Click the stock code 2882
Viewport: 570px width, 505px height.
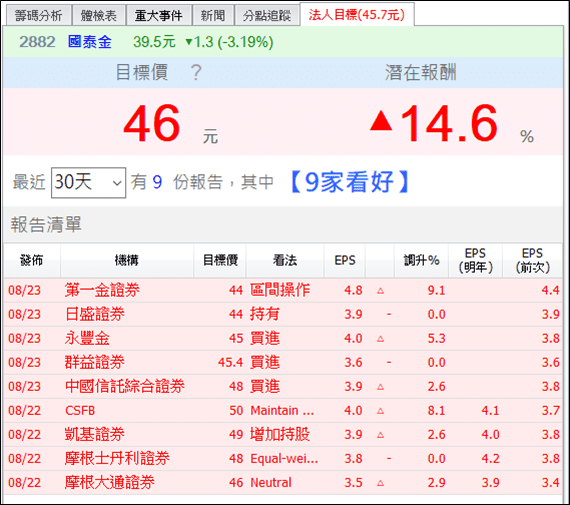pos(37,42)
